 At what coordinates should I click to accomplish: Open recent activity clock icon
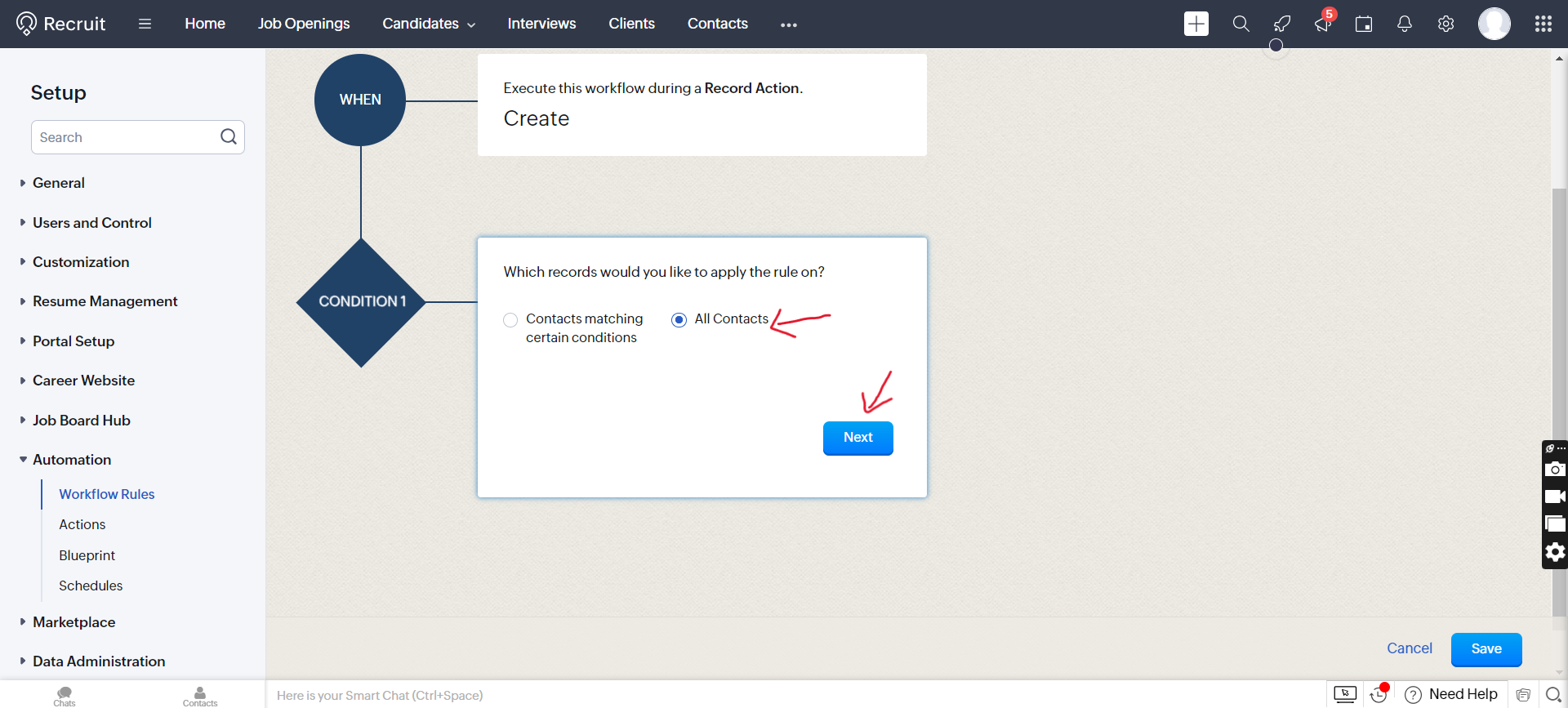(x=1379, y=694)
